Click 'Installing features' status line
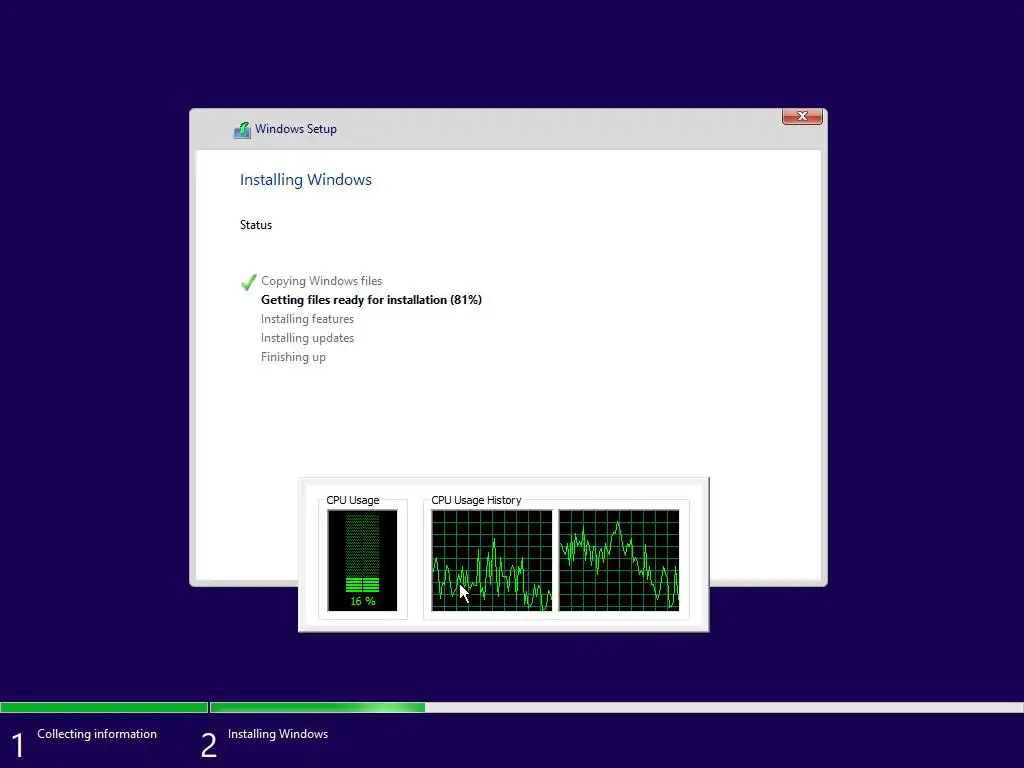 (x=307, y=319)
